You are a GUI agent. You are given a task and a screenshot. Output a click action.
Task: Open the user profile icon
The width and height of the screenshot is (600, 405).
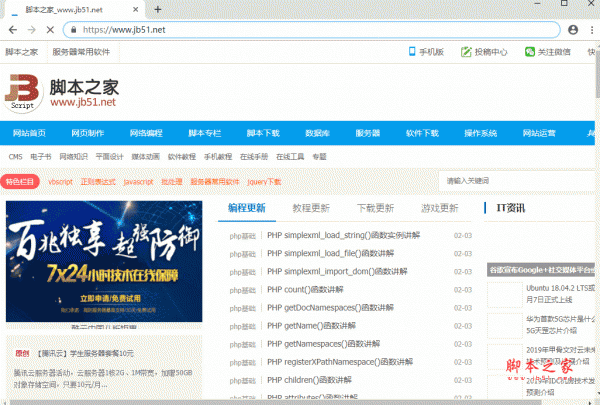tap(573, 30)
